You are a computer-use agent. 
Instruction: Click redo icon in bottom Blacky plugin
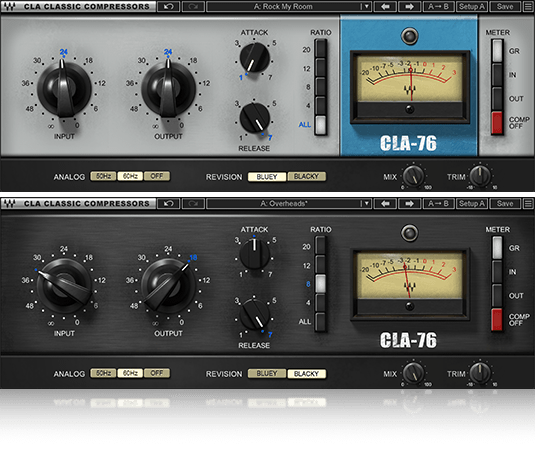[x=193, y=204]
